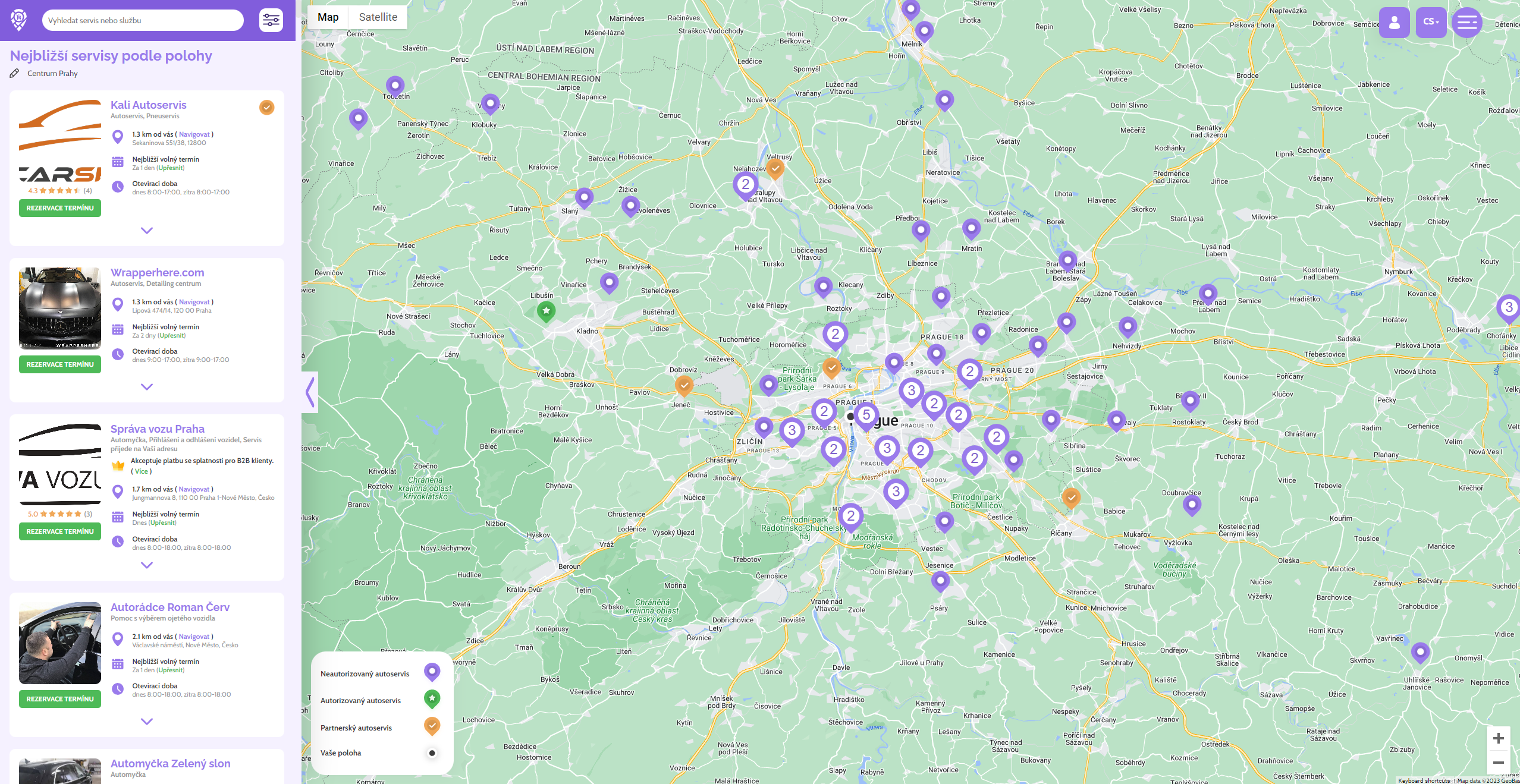The image size is (1520, 784).
Task: Switch to Satellite view tab
Action: coord(378,17)
